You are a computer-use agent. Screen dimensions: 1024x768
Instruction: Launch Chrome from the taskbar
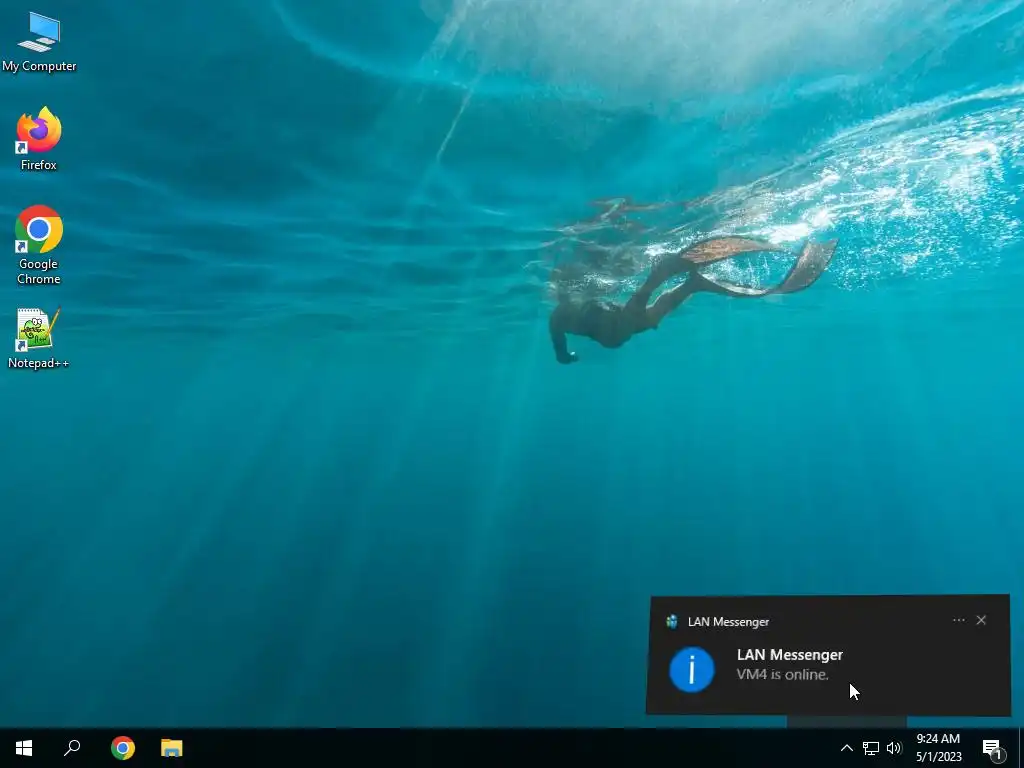(123, 748)
